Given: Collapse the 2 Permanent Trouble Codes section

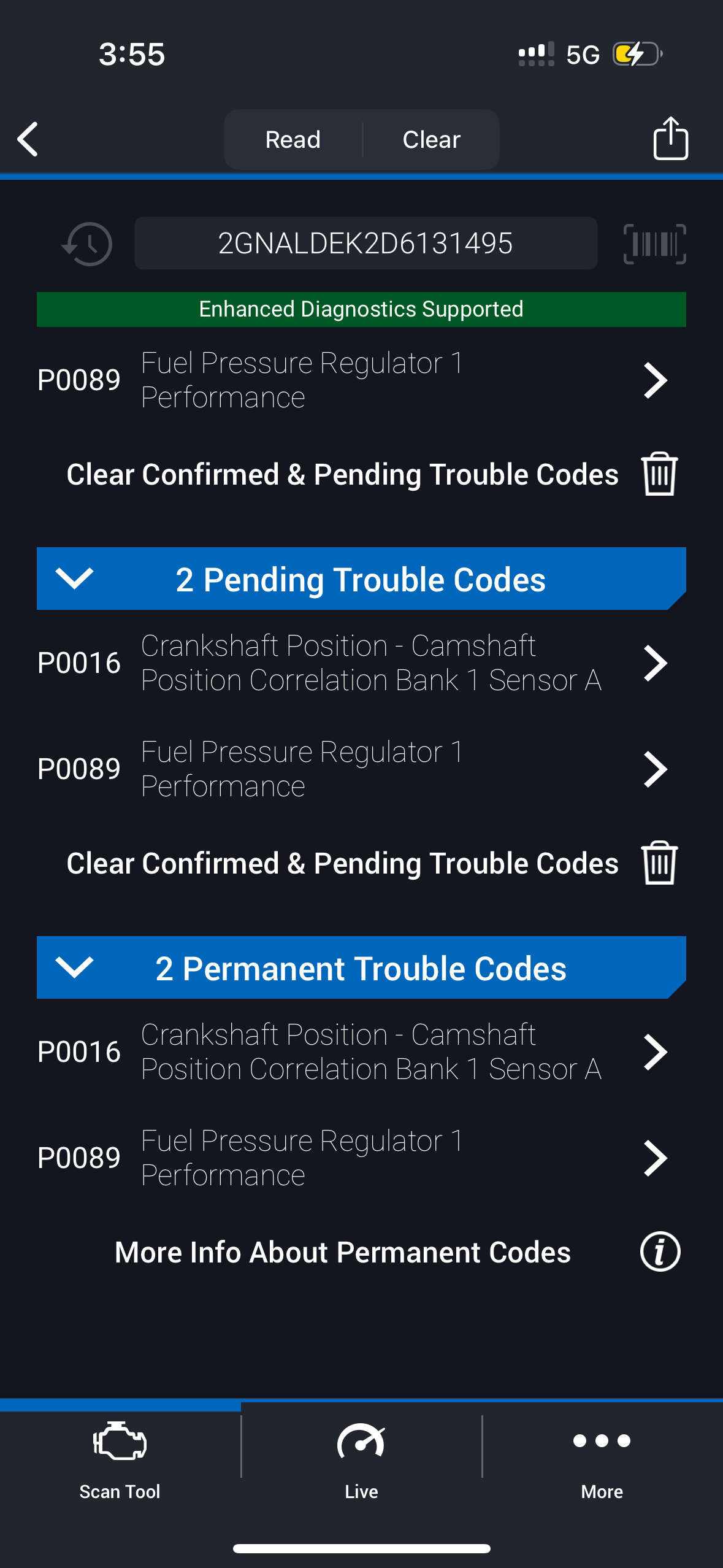Looking at the screenshot, I should 74,967.
